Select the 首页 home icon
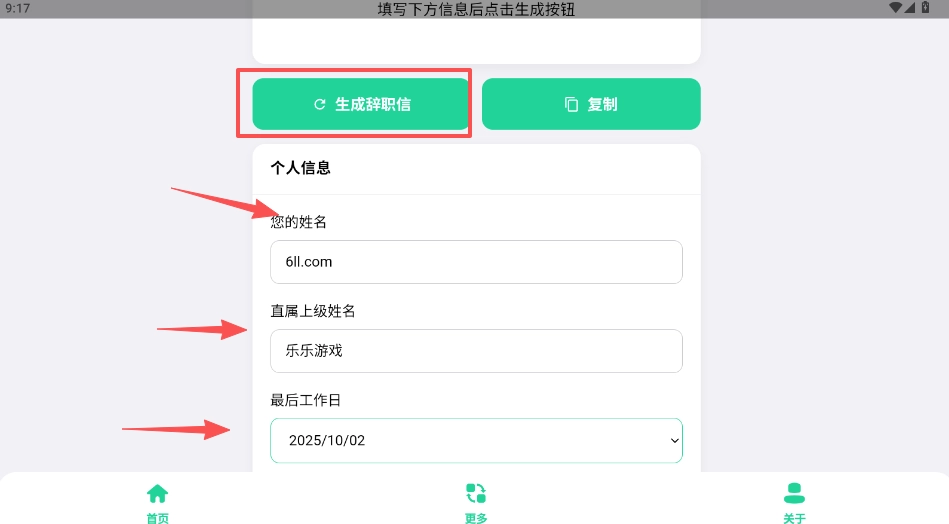949x524 pixels. pos(157,494)
